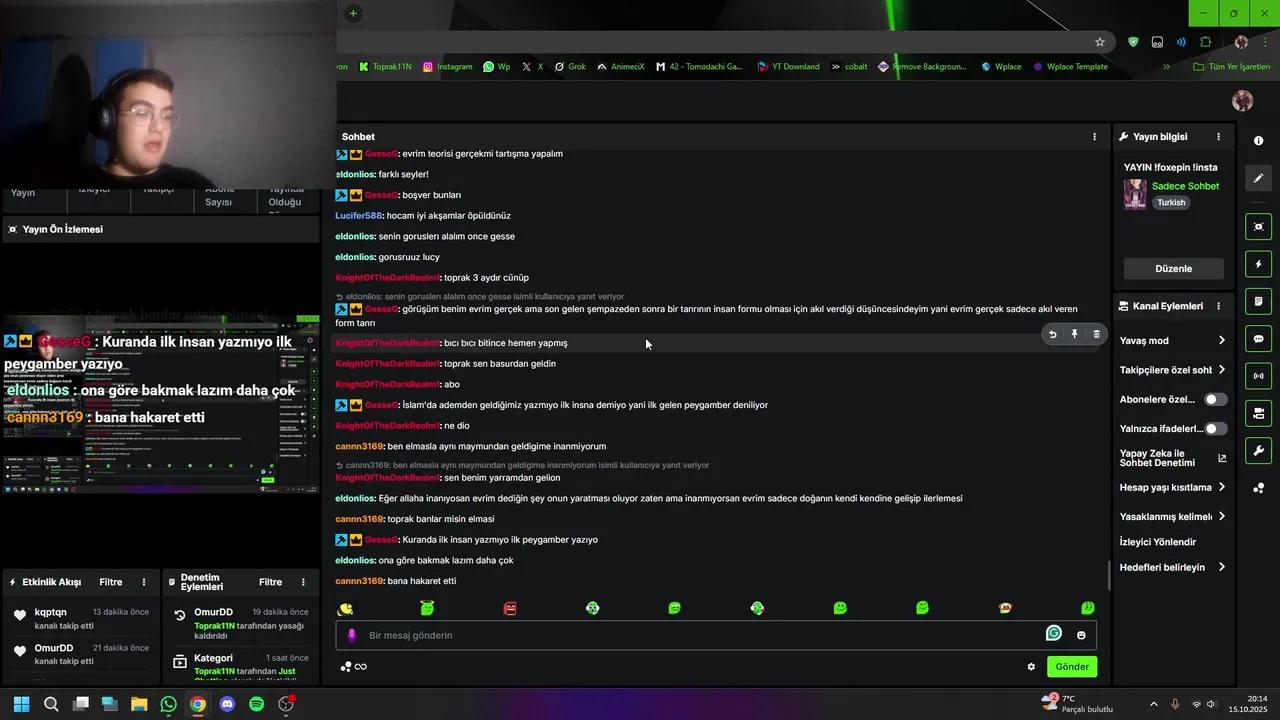The width and height of the screenshot is (1280, 720).
Task: Open Windows Start menu
Action: (x=21, y=704)
